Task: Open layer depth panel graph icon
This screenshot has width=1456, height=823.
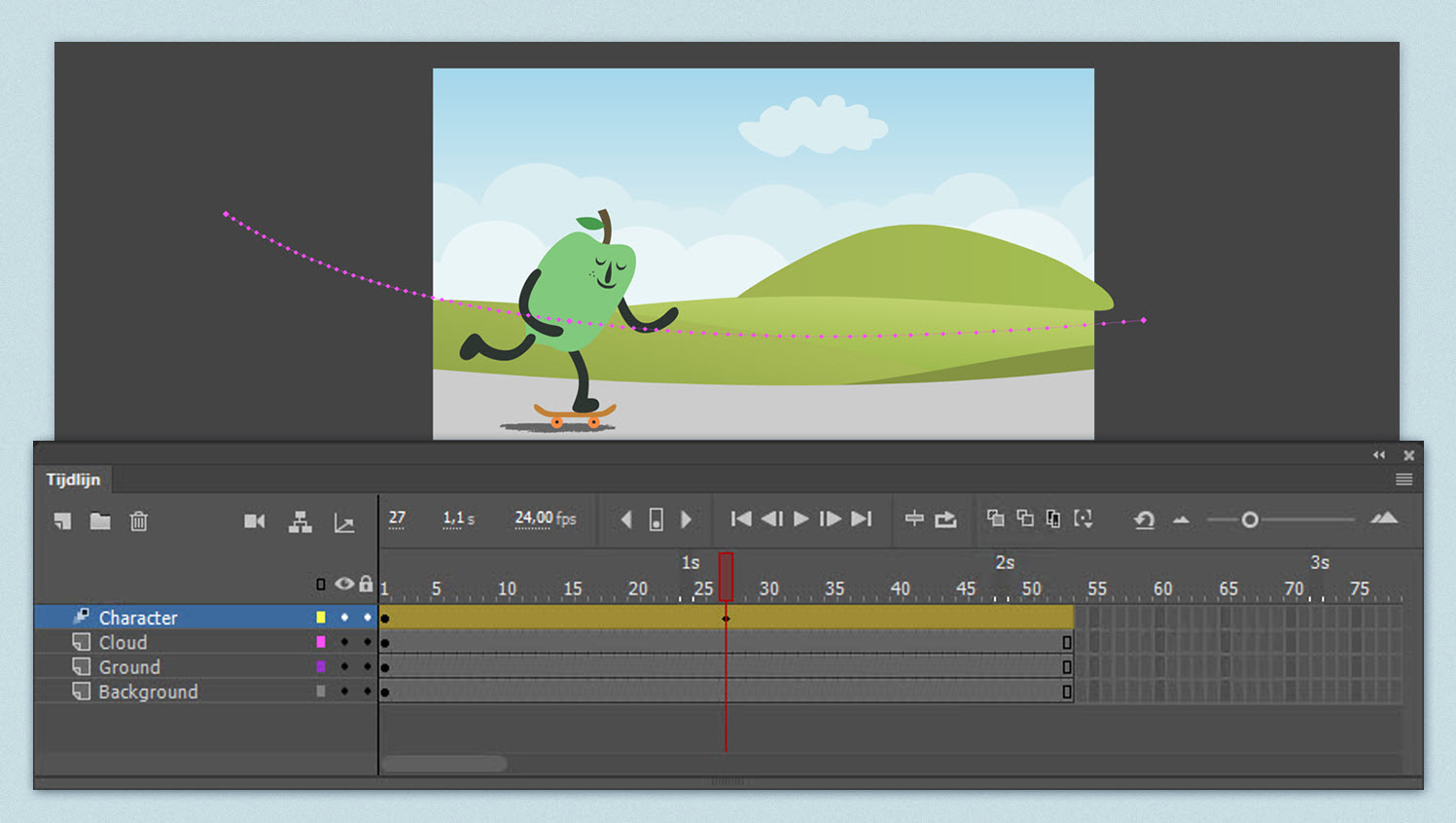Action: pyautogui.click(x=344, y=523)
